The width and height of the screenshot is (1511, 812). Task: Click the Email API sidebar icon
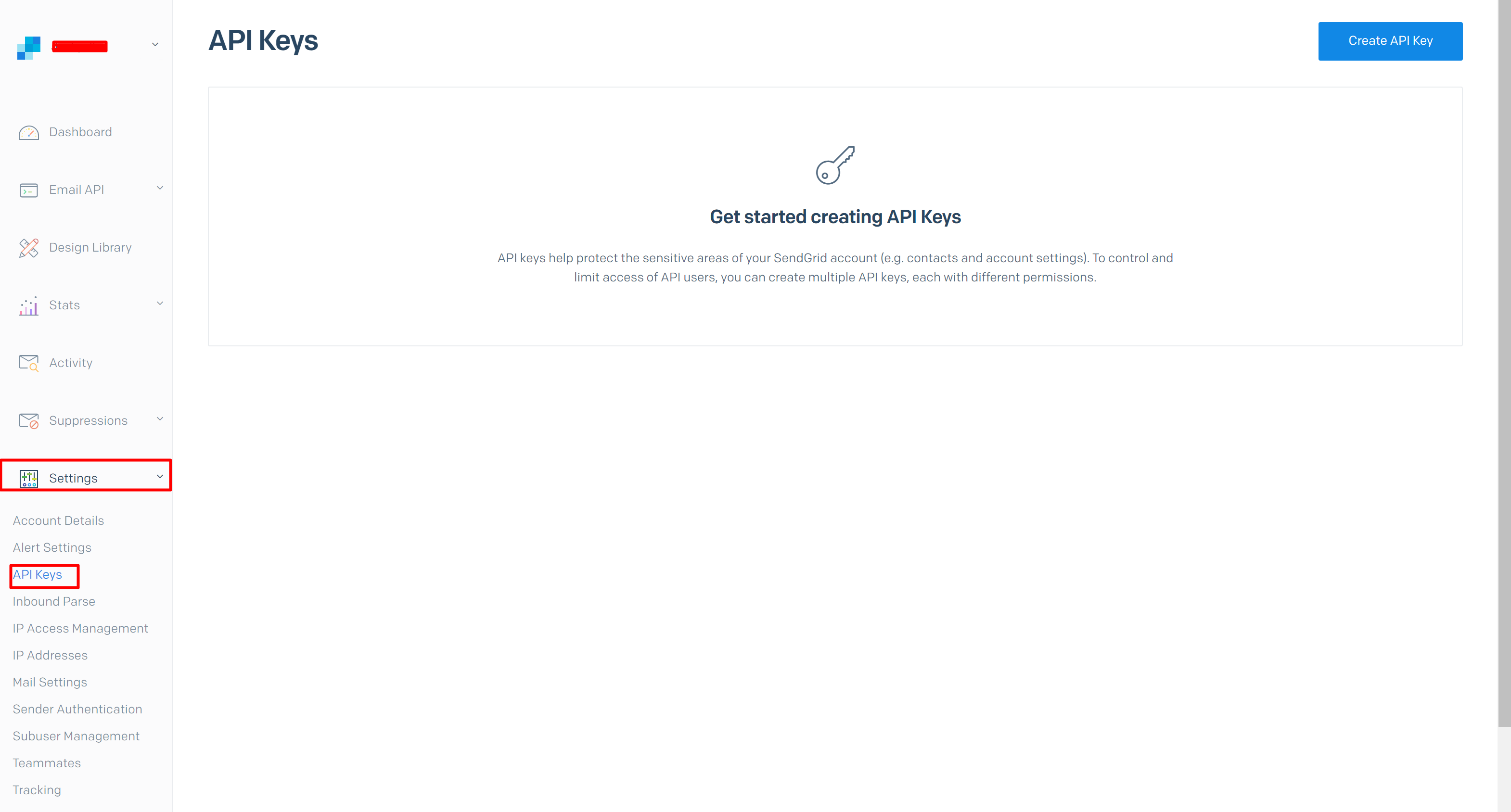(28, 189)
